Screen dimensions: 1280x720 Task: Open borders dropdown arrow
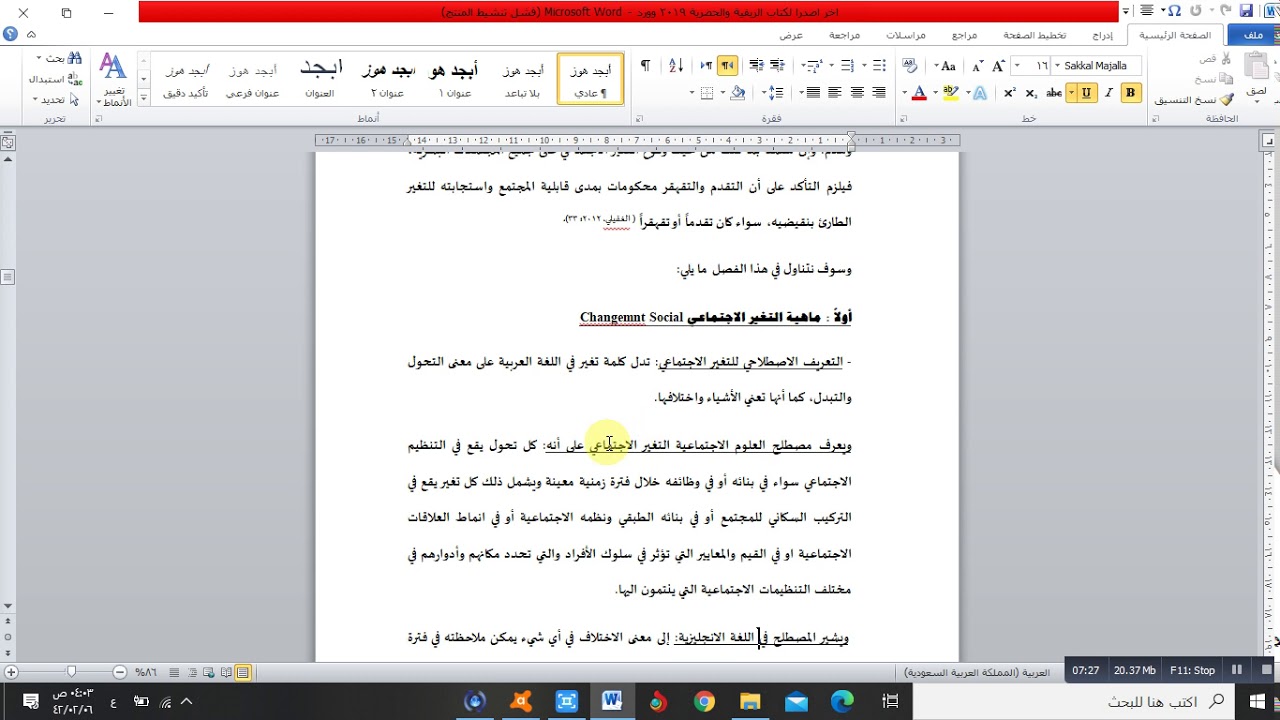(692, 92)
